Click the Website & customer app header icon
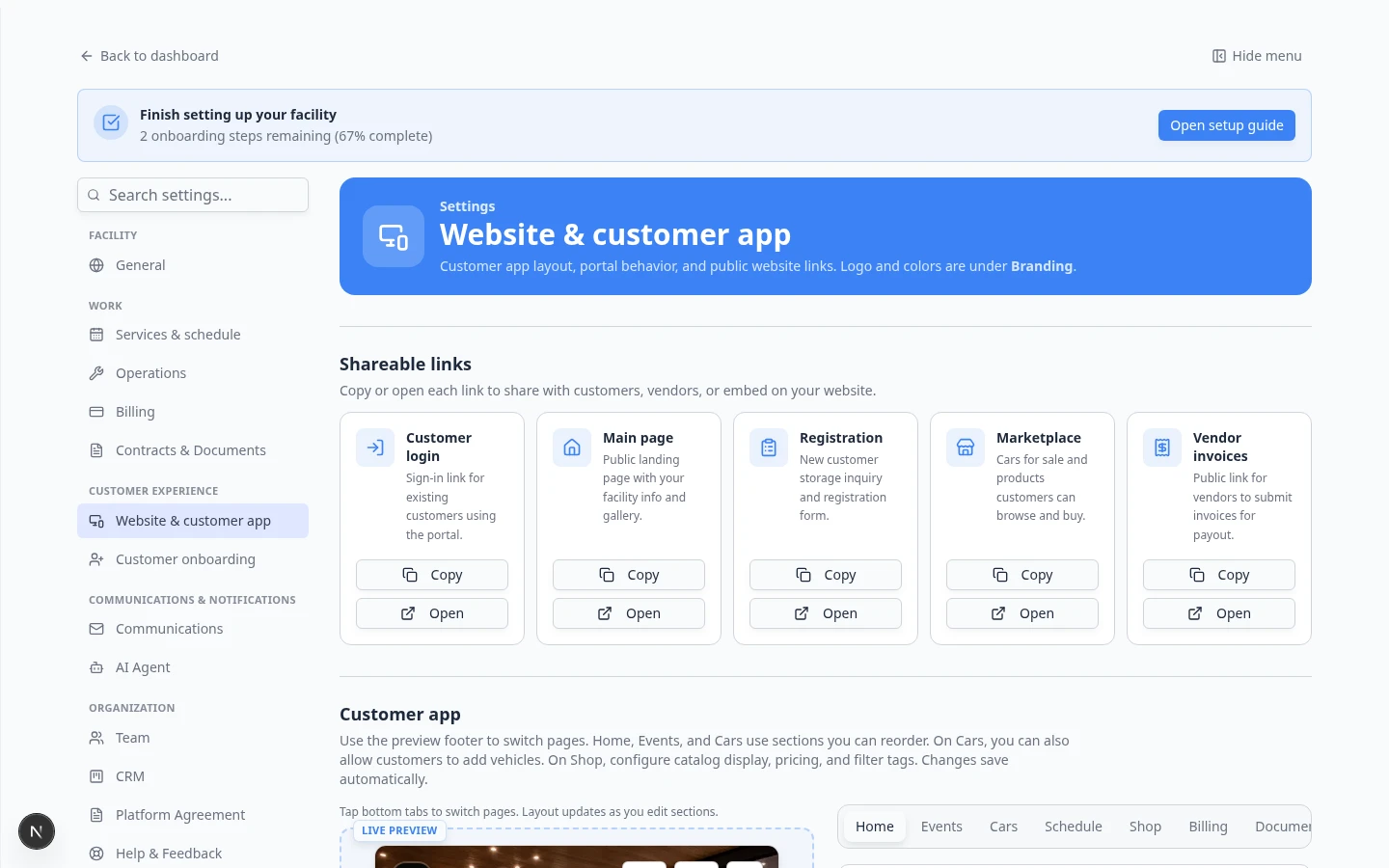Screen dimensions: 1389x868 tap(394, 236)
